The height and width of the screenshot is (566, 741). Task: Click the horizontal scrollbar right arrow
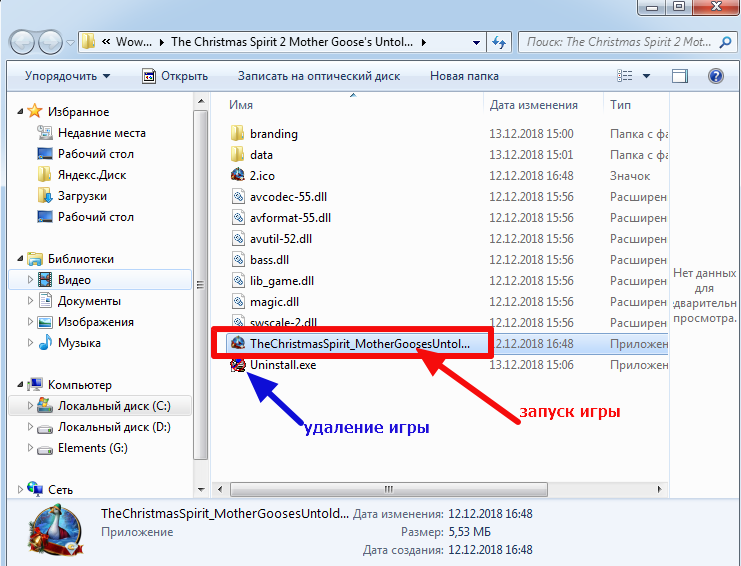(660, 489)
